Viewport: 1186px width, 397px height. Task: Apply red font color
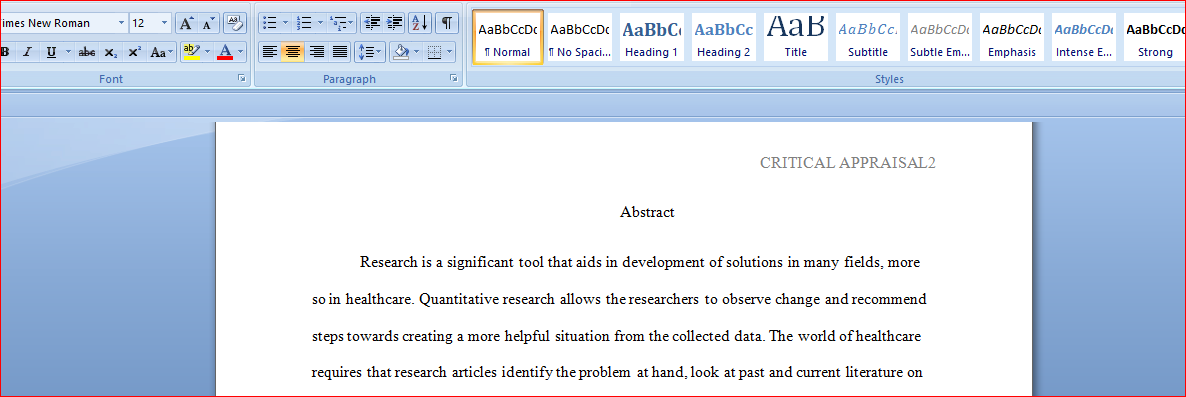[x=225, y=52]
